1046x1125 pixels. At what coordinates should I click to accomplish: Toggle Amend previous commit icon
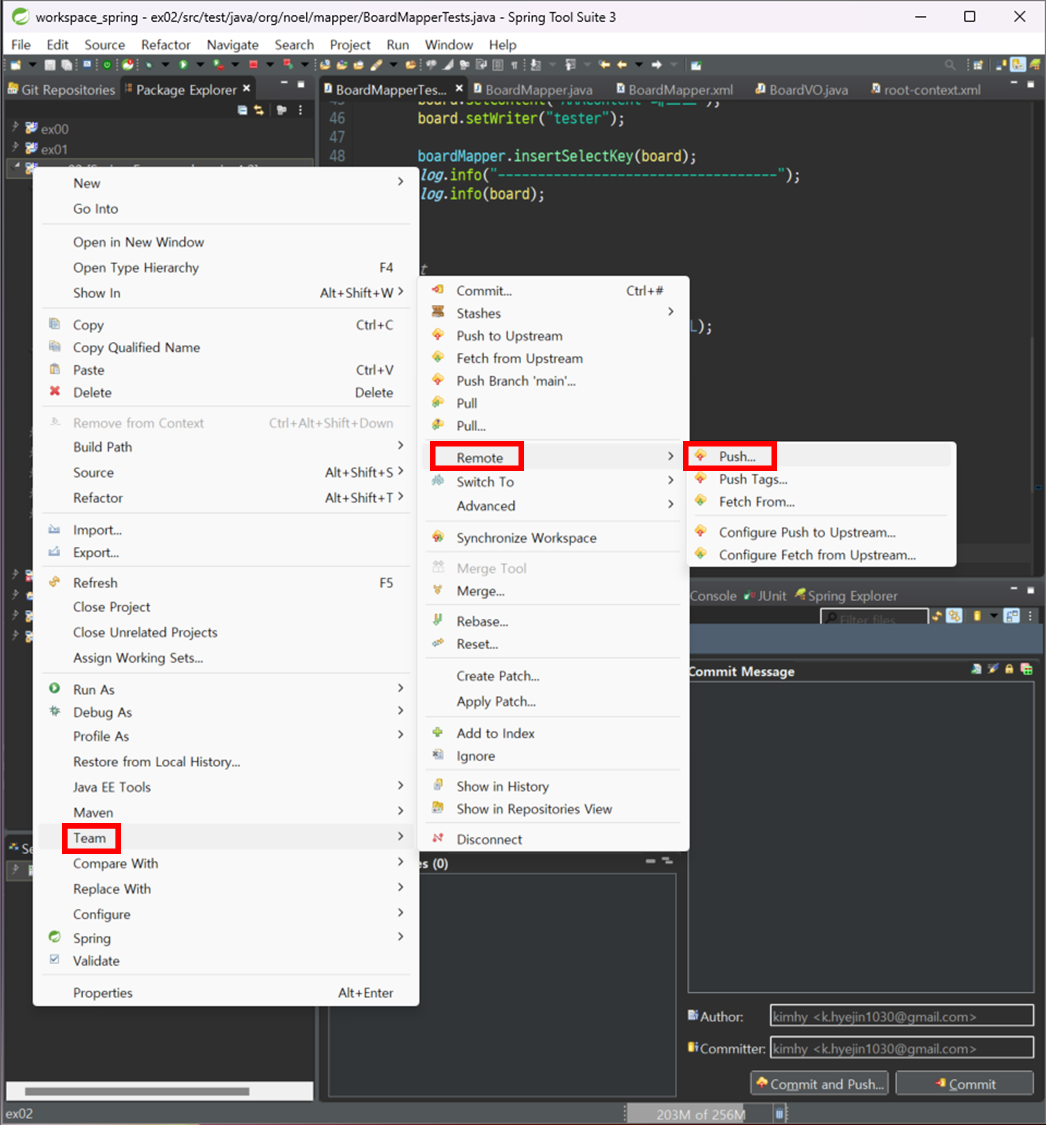[976, 669]
